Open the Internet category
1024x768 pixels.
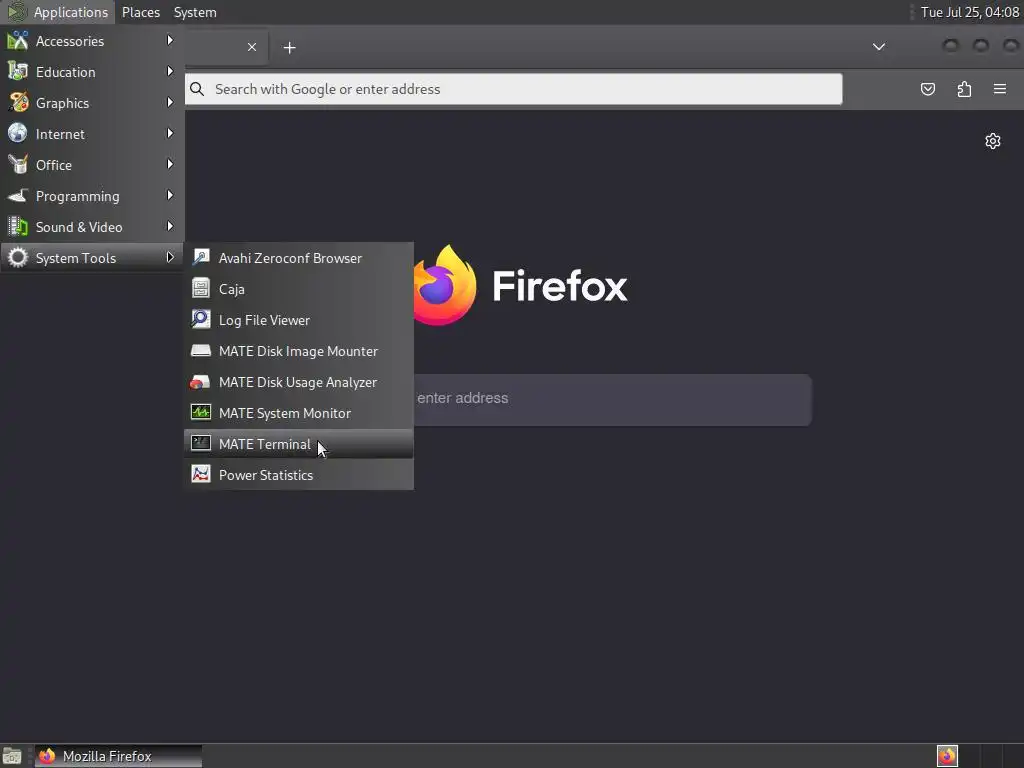tap(92, 134)
